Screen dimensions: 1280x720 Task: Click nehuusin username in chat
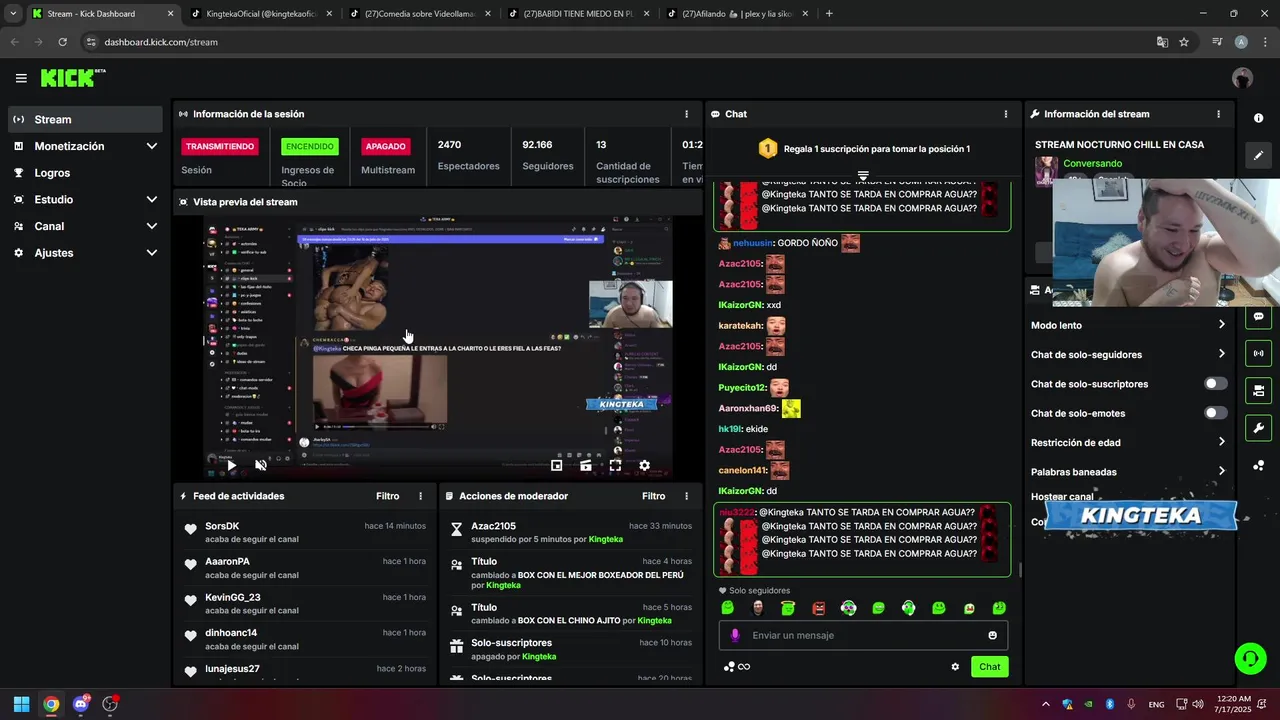752,243
